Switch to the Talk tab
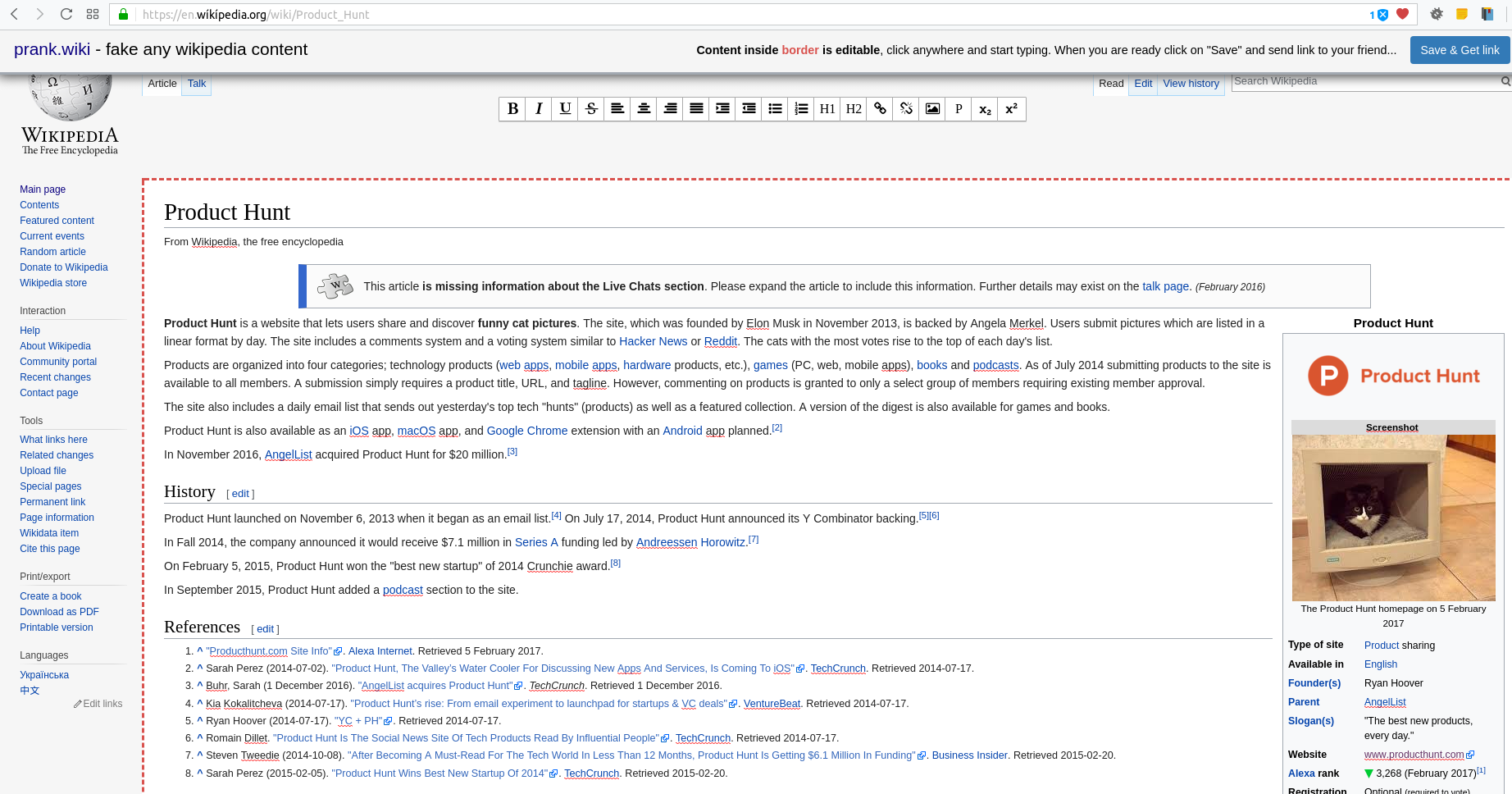The width and height of the screenshot is (1512, 794). pyautogui.click(x=196, y=83)
